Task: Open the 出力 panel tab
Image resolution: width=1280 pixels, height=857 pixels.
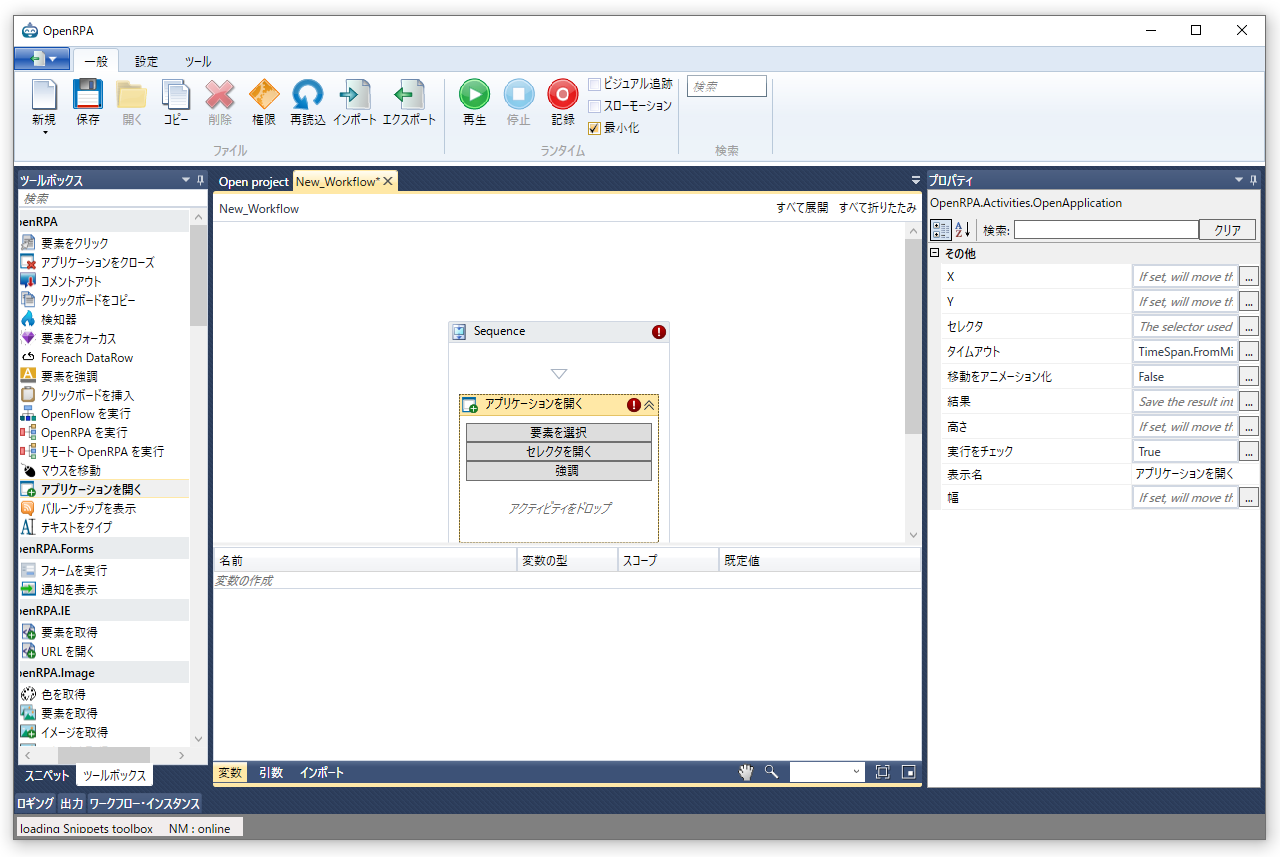Action: (x=71, y=803)
